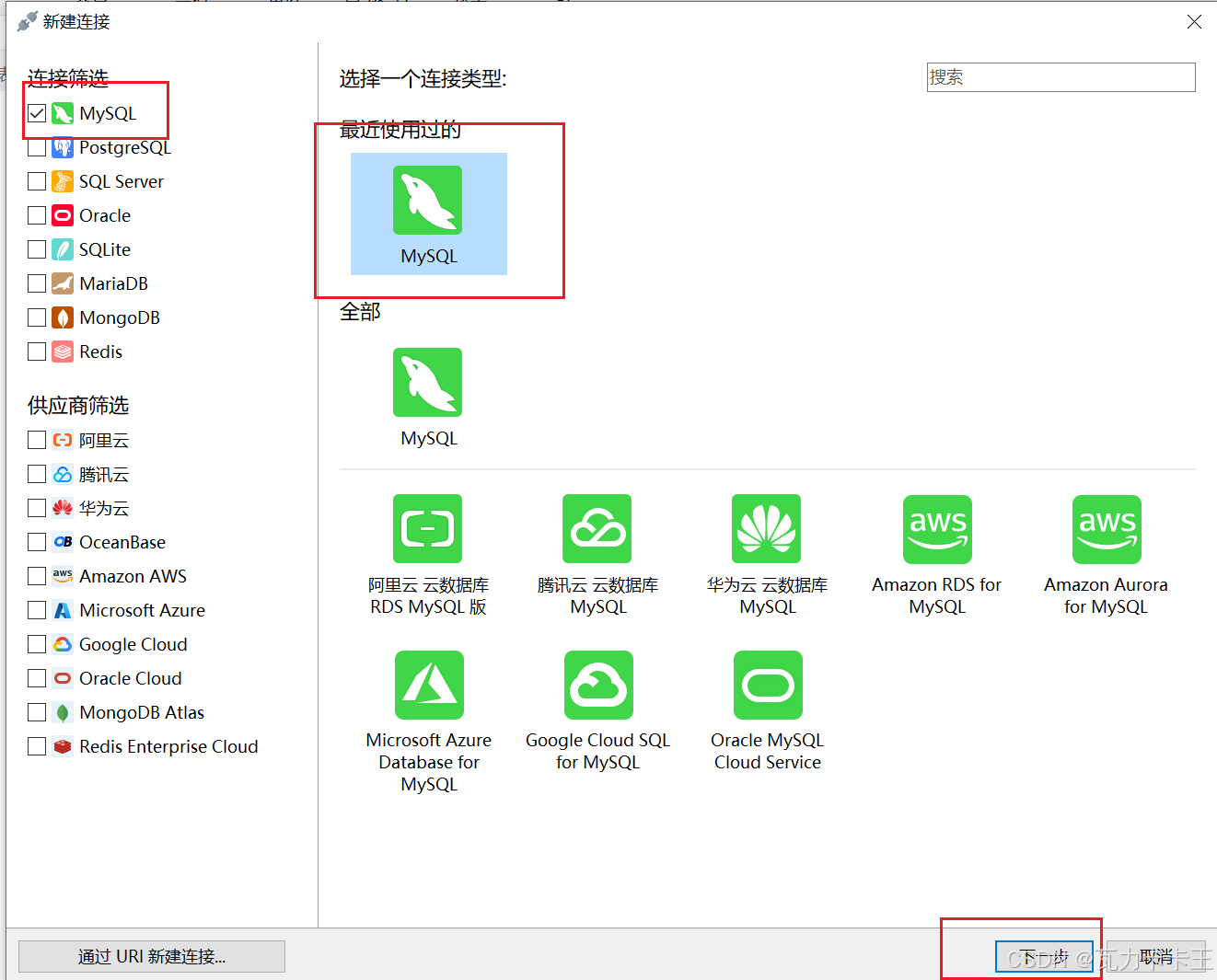Toggle the Oracle Cloud vendor checkbox
Screen dimensions: 1217x980
37,678
